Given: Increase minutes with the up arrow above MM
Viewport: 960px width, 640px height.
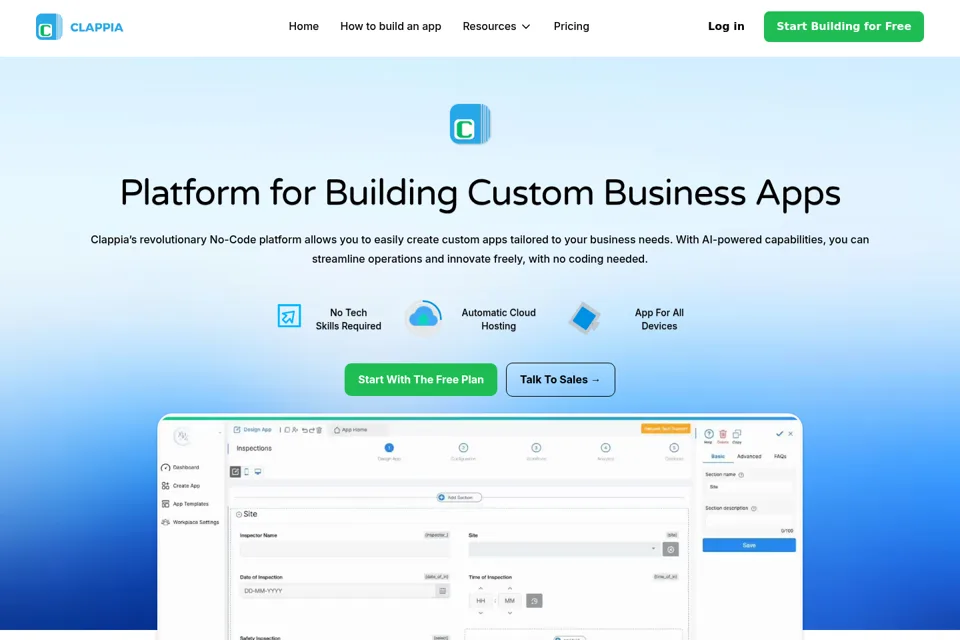Looking at the screenshot, I should tap(509, 589).
